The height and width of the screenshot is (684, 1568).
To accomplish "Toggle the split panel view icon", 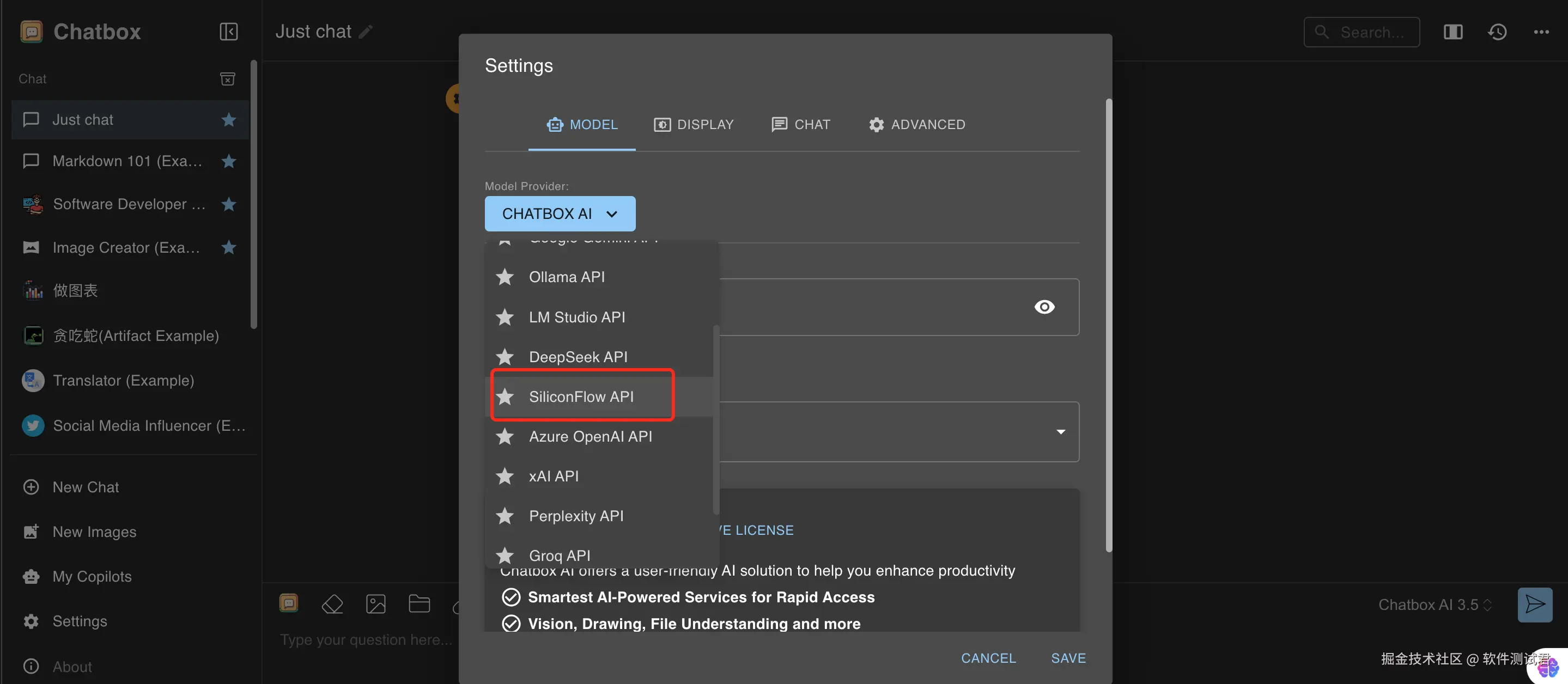I will pyautogui.click(x=1452, y=32).
